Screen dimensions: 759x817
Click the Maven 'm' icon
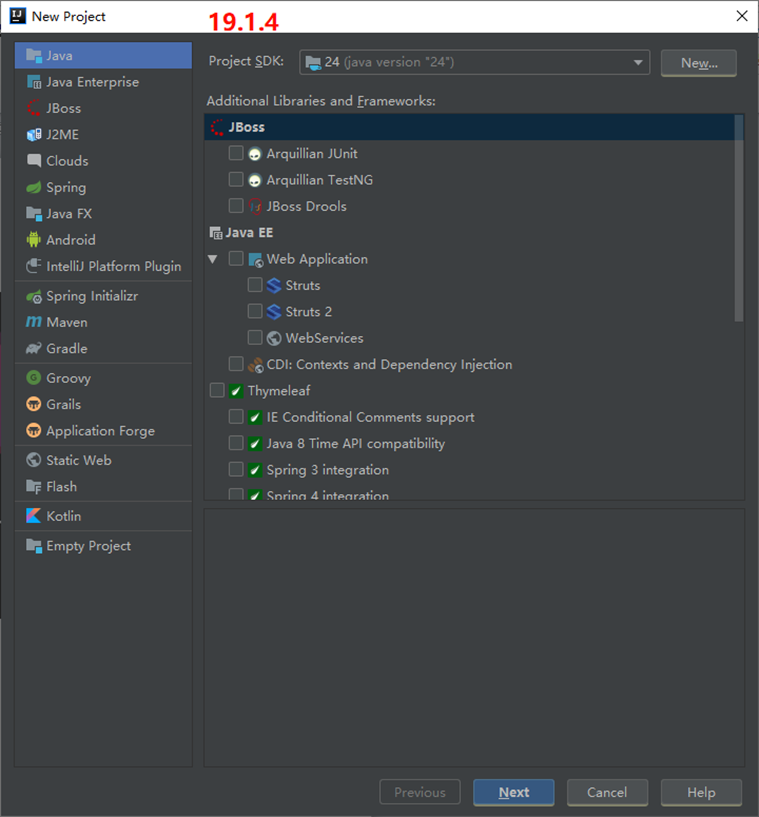tap(34, 322)
